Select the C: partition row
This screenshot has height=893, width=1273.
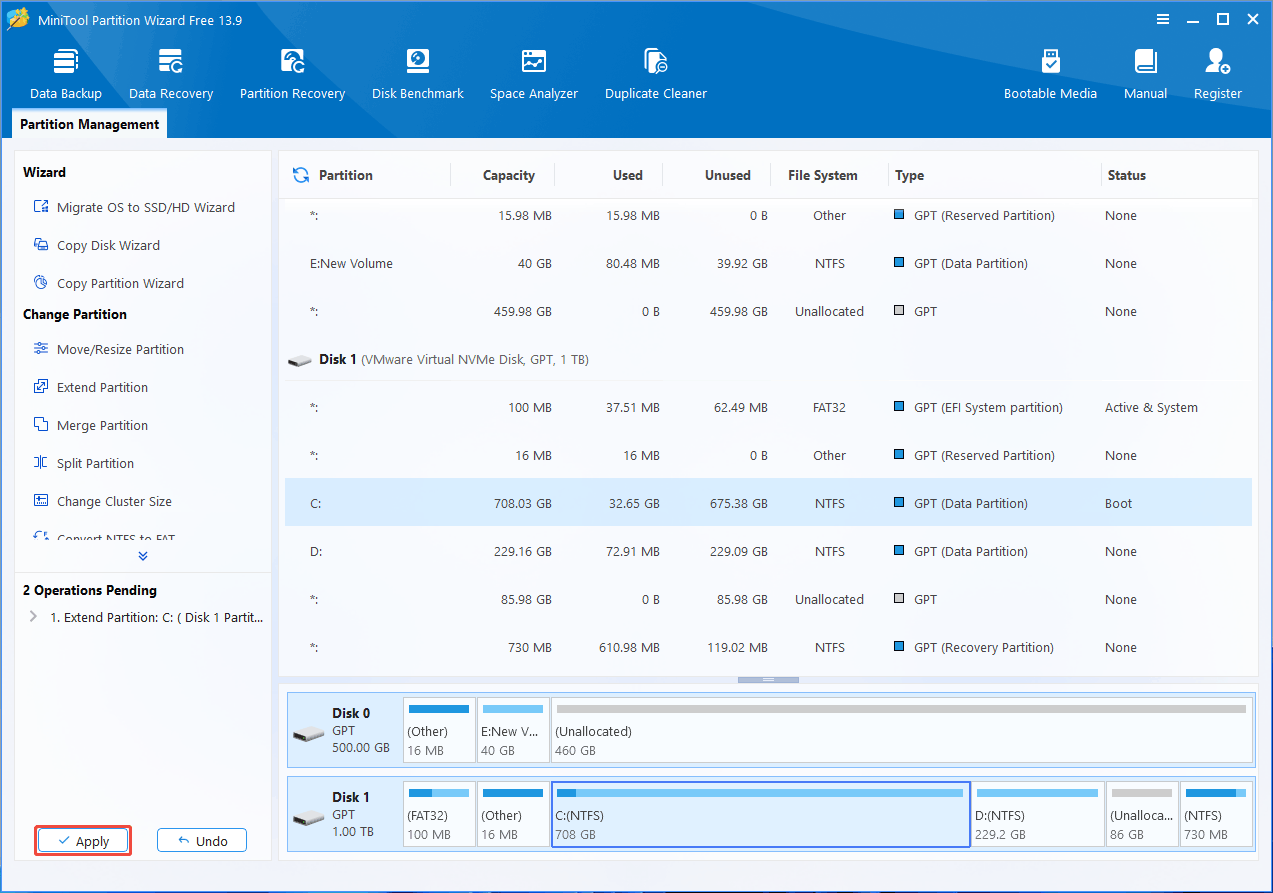pos(768,503)
